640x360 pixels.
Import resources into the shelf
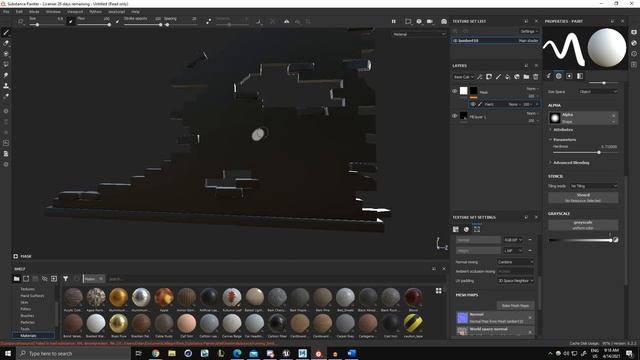coord(54,279)
